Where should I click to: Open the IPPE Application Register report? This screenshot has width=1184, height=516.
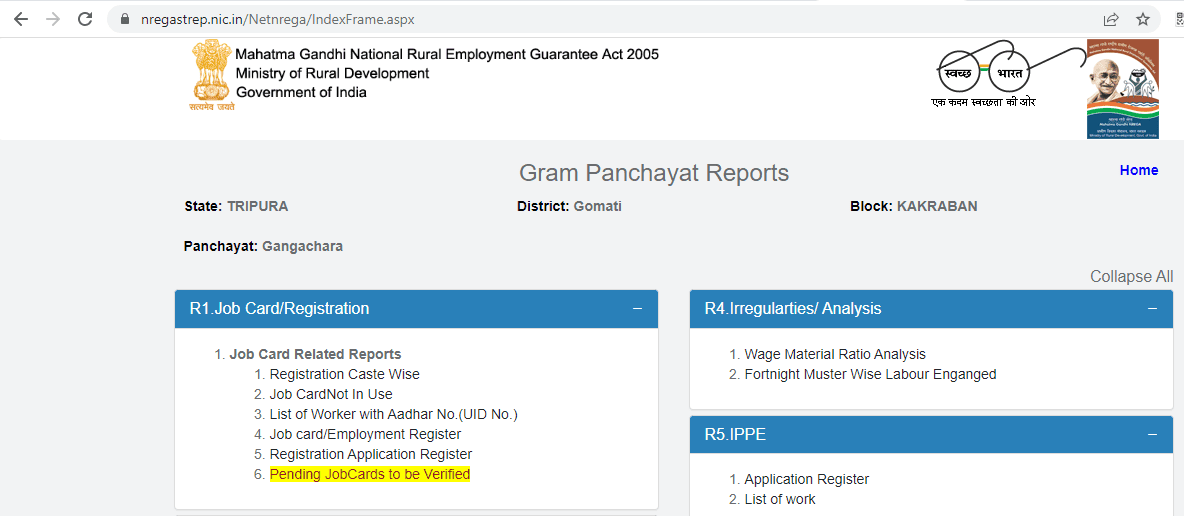click(x=806, y=479)
